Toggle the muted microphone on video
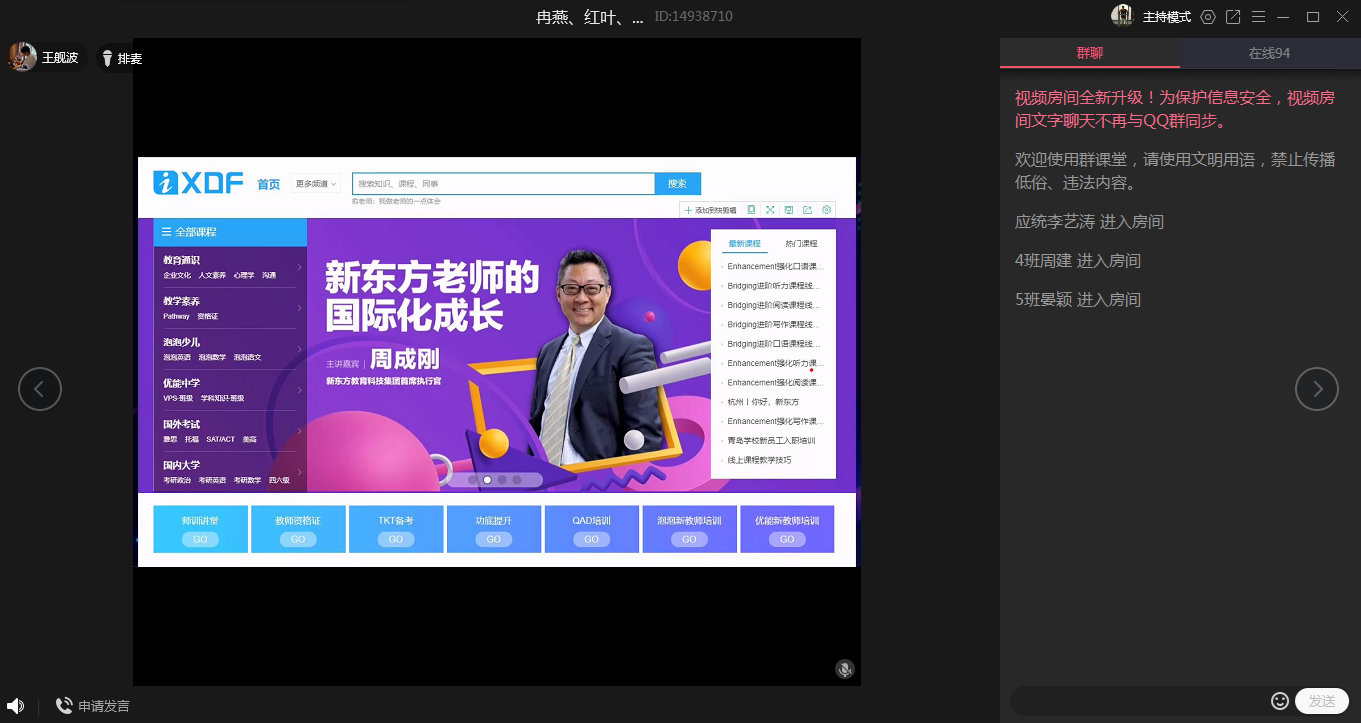 (x=845, y=669)
